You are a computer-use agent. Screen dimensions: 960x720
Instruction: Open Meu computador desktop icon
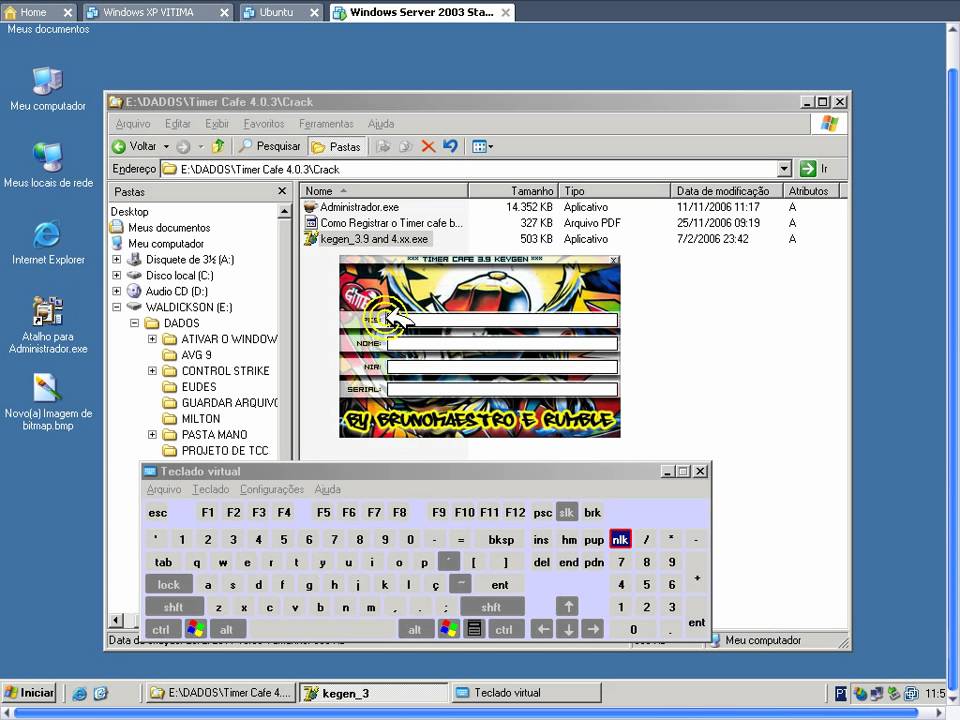pos(48,89)
